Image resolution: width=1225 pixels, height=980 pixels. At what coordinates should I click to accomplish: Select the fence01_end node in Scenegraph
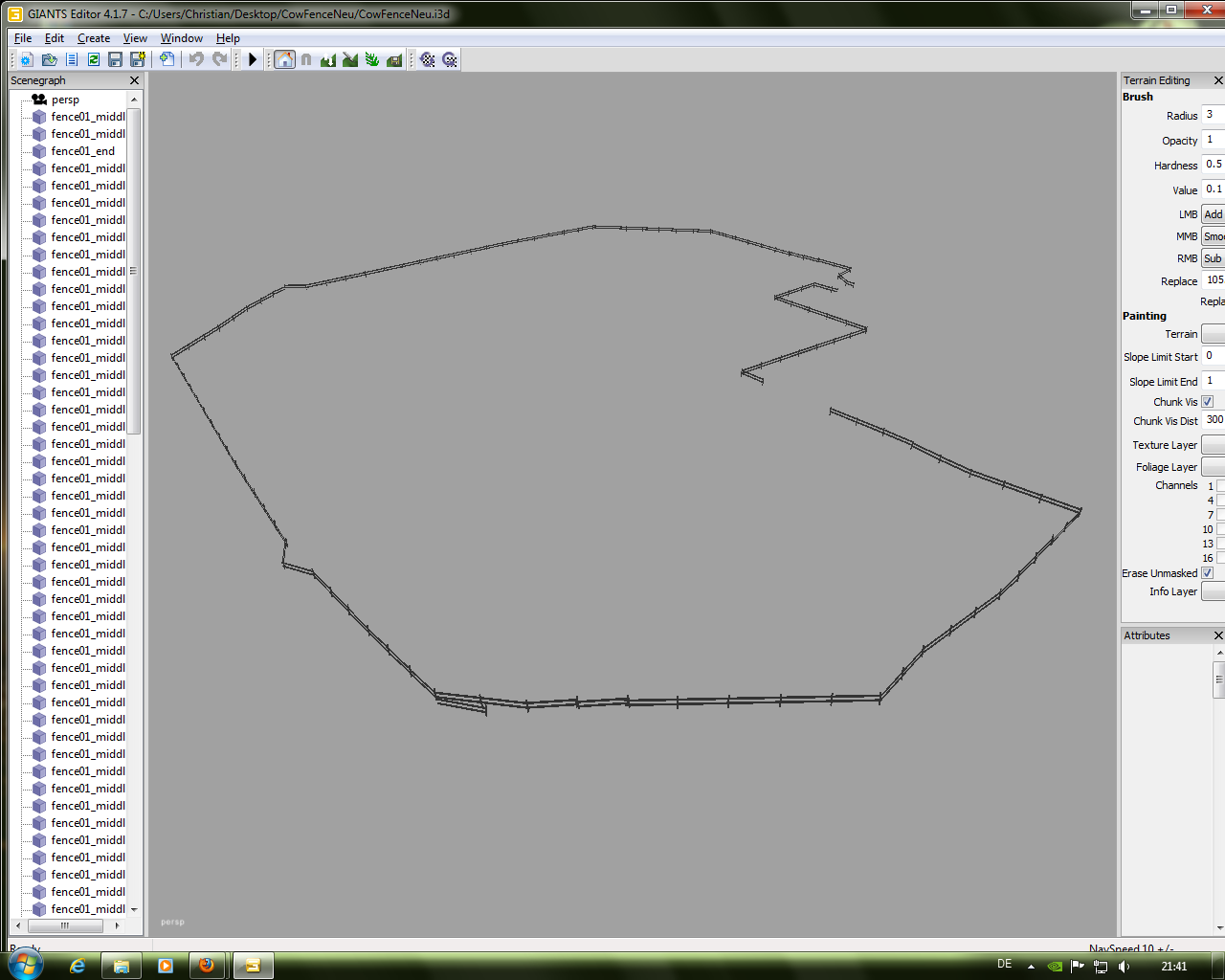tap(82, 151)
